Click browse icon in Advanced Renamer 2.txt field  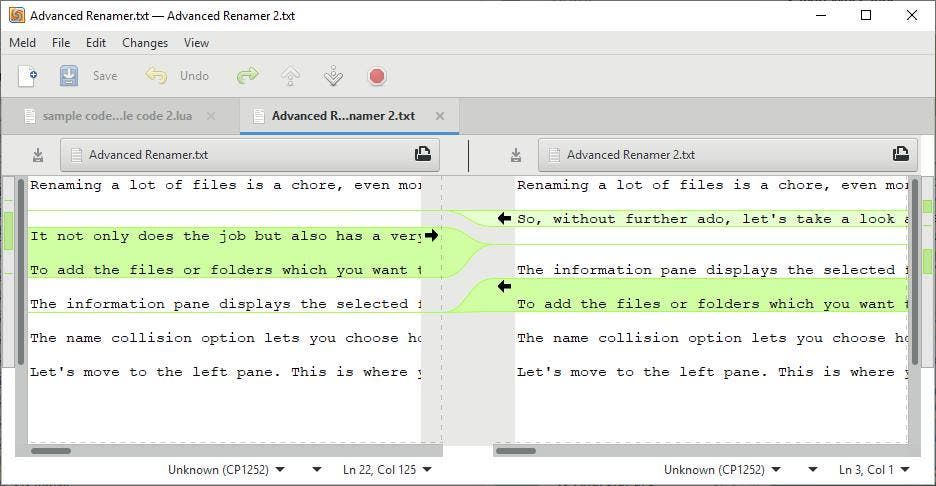point(901,154)
